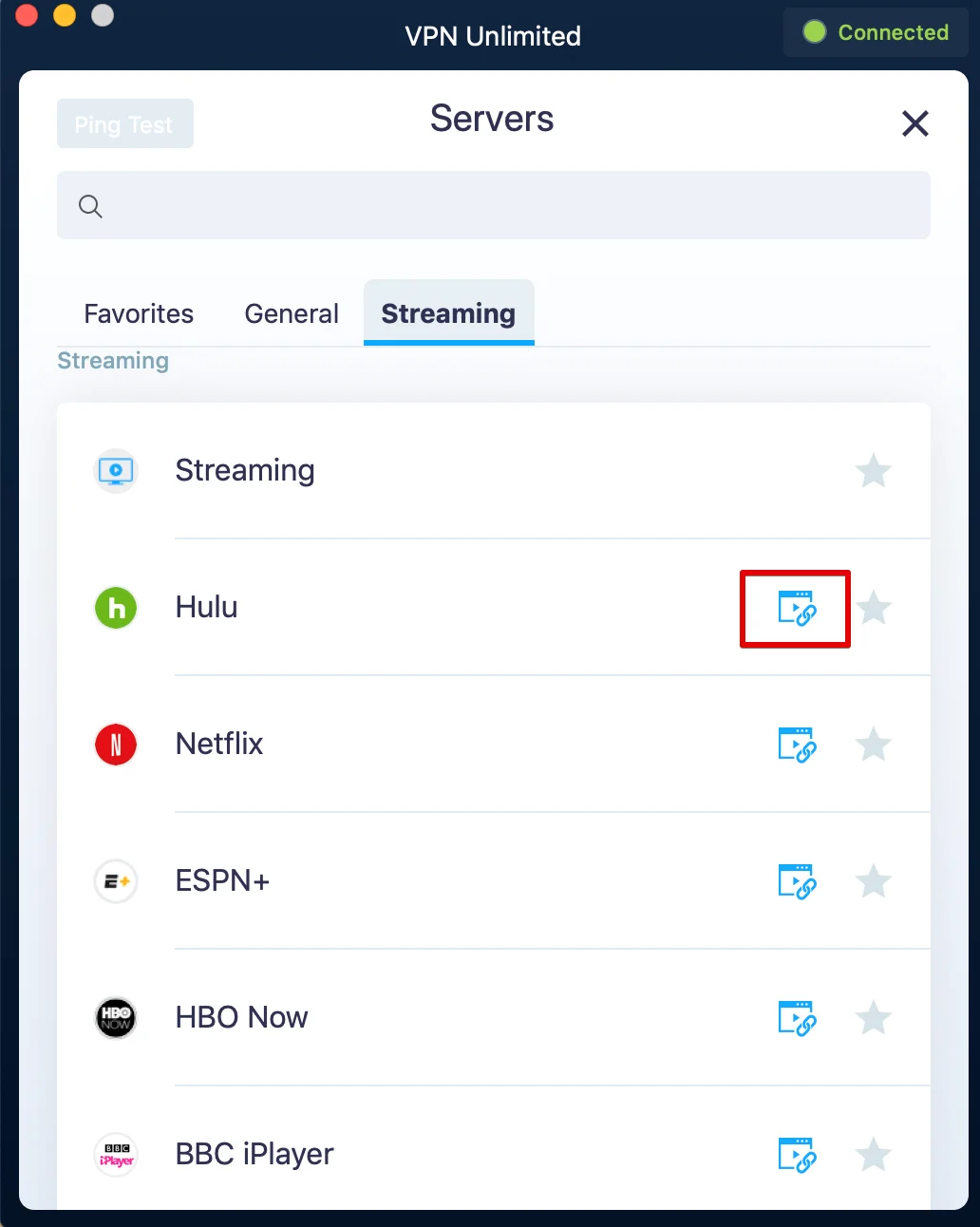Focus the server search field
This screenshot has width=980, height=1227.
click(x=513, y=206)
